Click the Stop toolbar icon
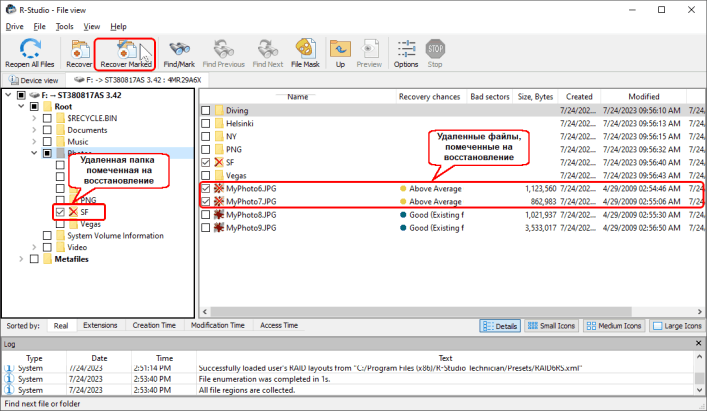This screenshot has width=707, height=411. coord(435,49)
